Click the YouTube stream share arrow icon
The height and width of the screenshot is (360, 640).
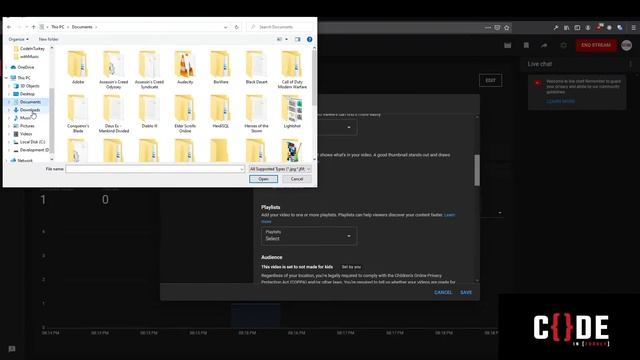pos(544,45)
